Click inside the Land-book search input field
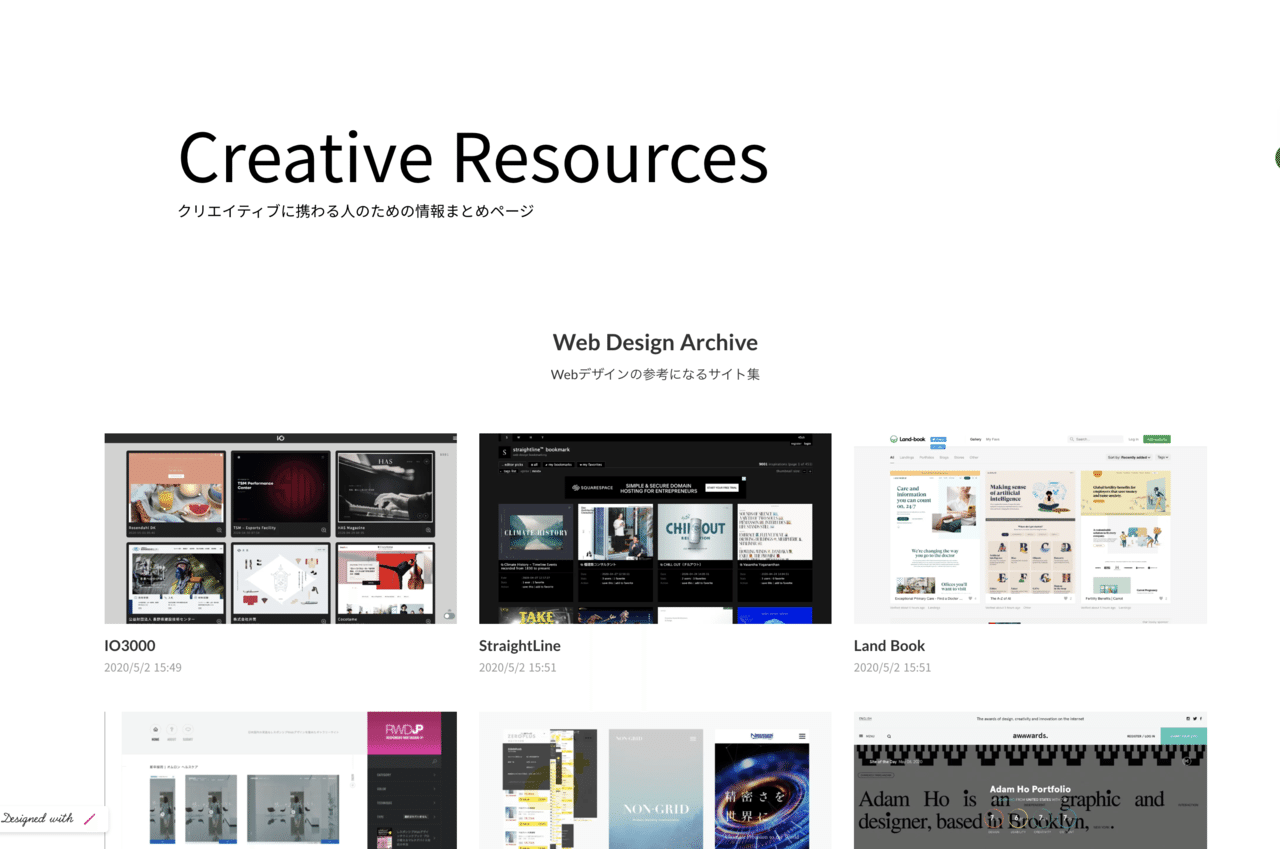The width and height of the screenshot is (1280, 849). (x=1096, y=439)
